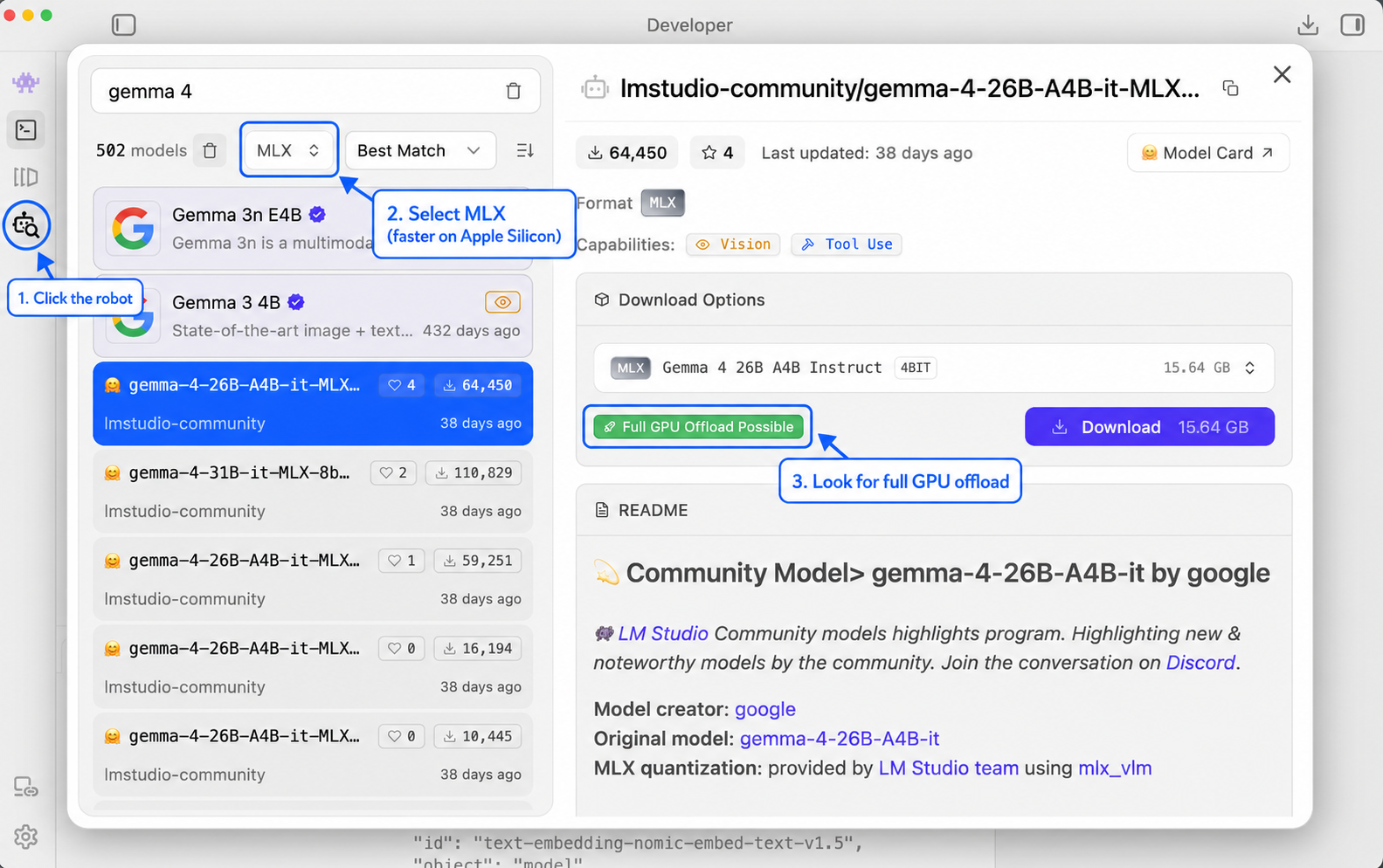Open the Chat robot icon in sidebar
Viewport: 1383px width, 868px height.
point(25,83)
